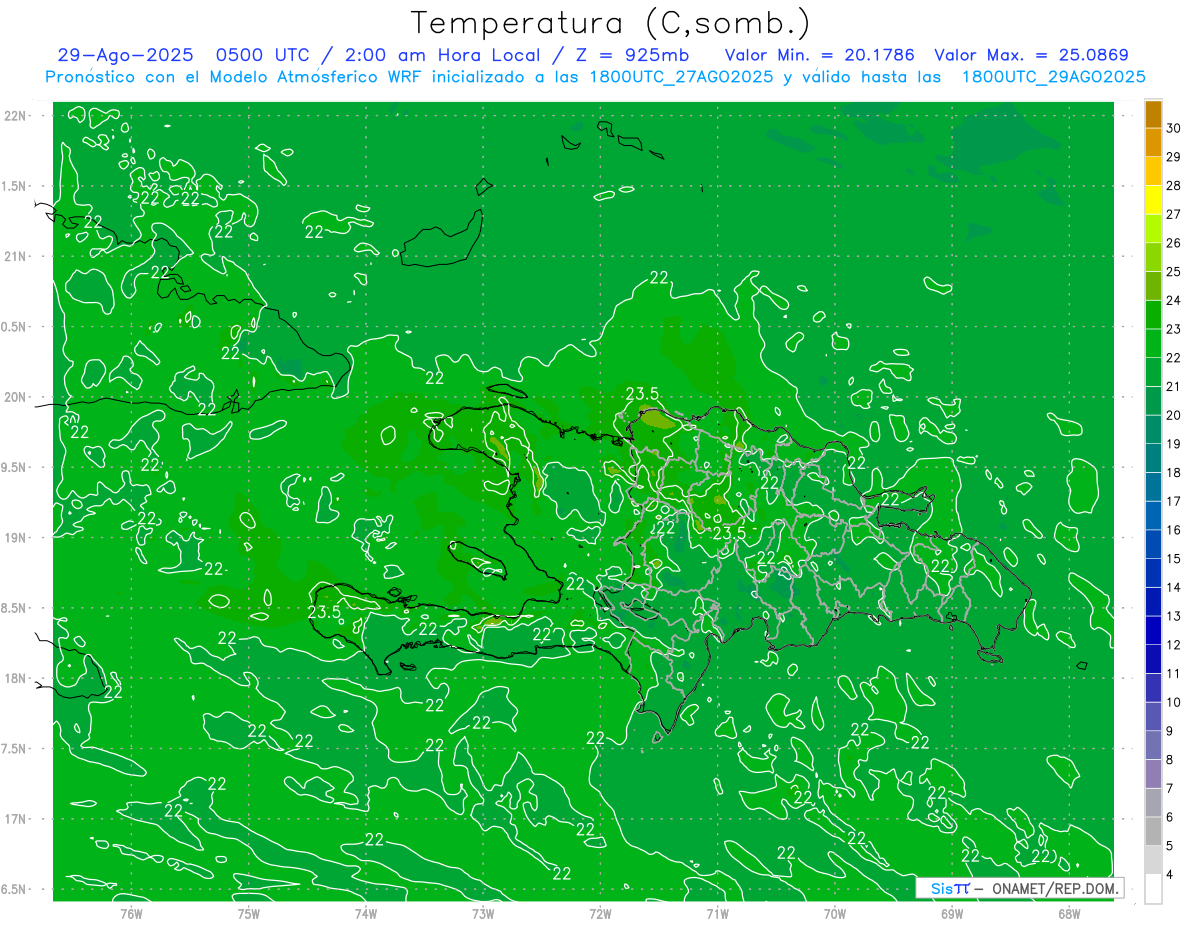Click the '74W' longitude axis label
1200x927 pixels.
tap(366, 914)
